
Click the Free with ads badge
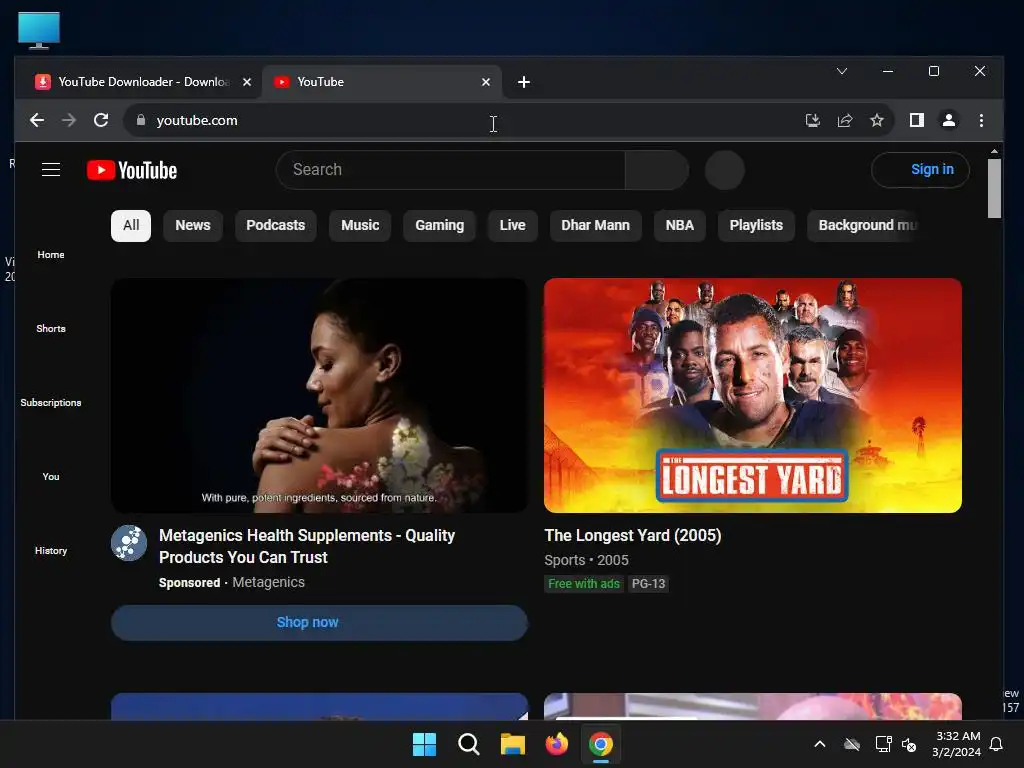584,584
